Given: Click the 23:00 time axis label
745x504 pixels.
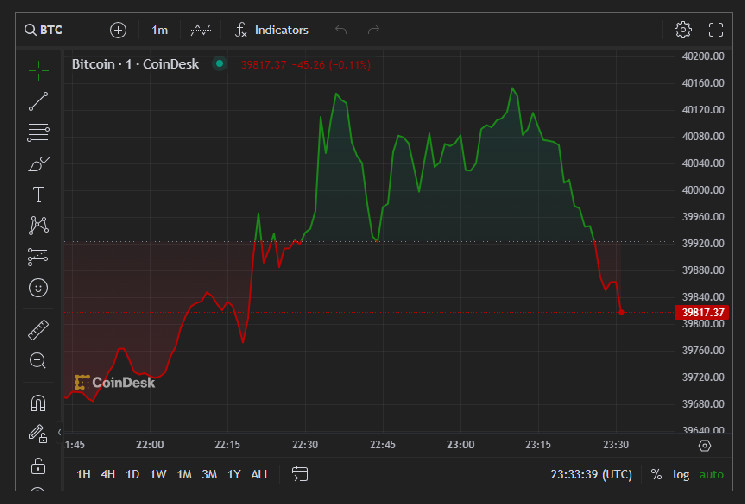Looking at the screenshot, I should pos(460,445).
